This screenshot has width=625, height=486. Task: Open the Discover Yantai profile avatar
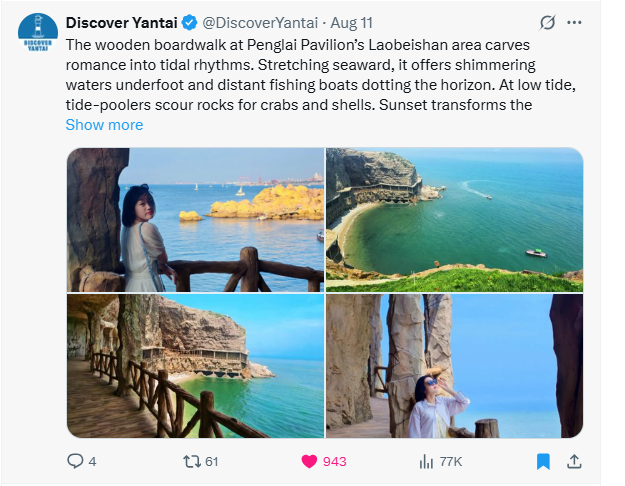pos(38,32)
